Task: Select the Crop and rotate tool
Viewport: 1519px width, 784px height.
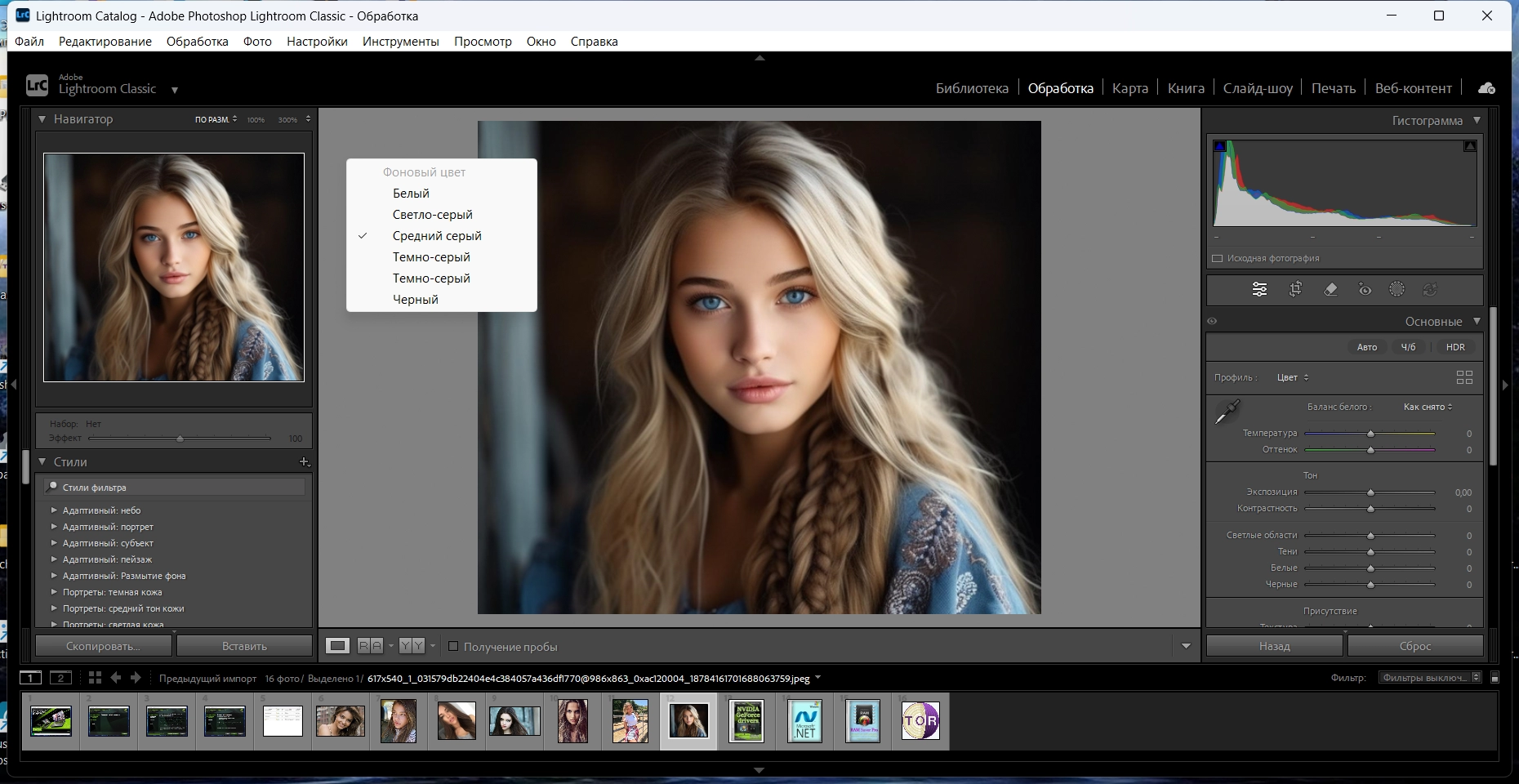Action: 1295,289
